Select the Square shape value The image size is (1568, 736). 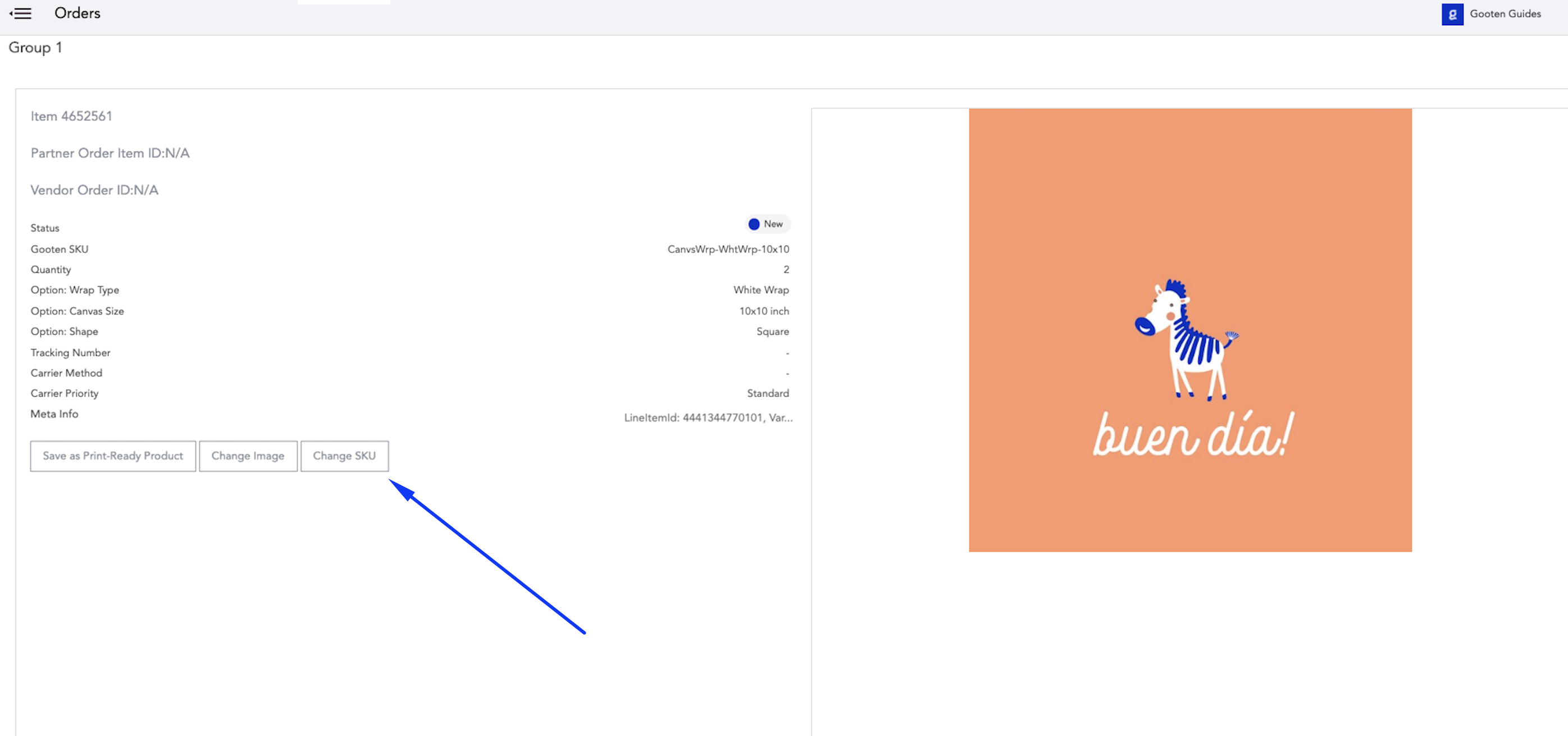click(x=772, y=332)
